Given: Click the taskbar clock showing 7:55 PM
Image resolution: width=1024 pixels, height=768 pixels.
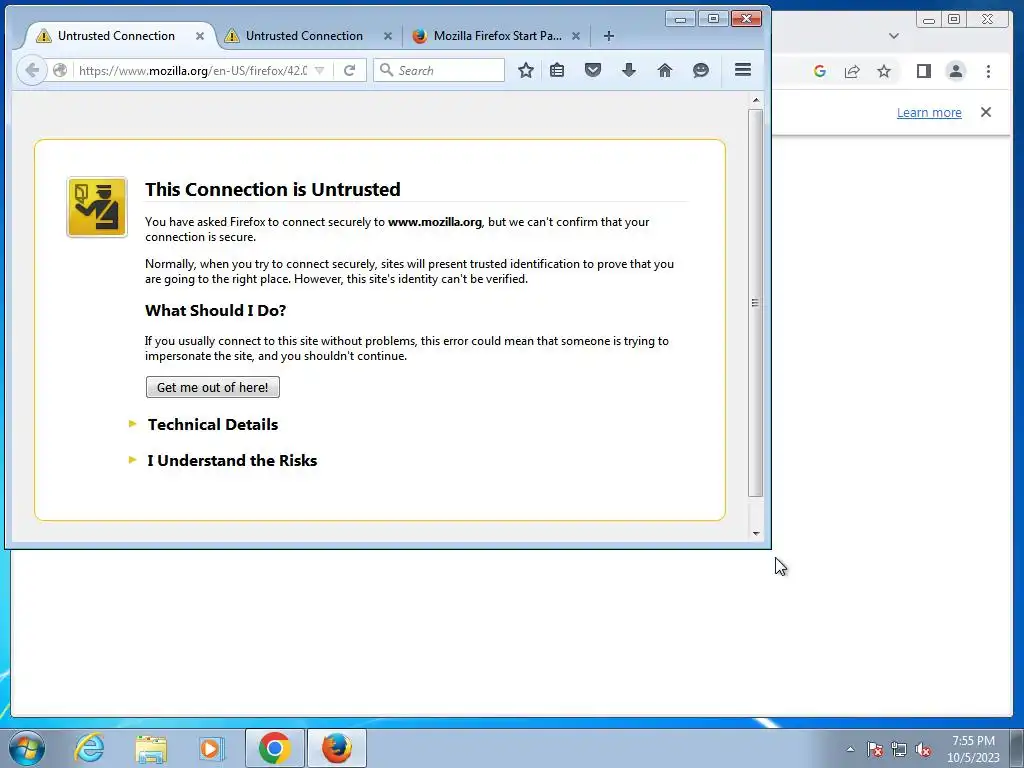Looking at the screenshot, I should click(973, 749).
